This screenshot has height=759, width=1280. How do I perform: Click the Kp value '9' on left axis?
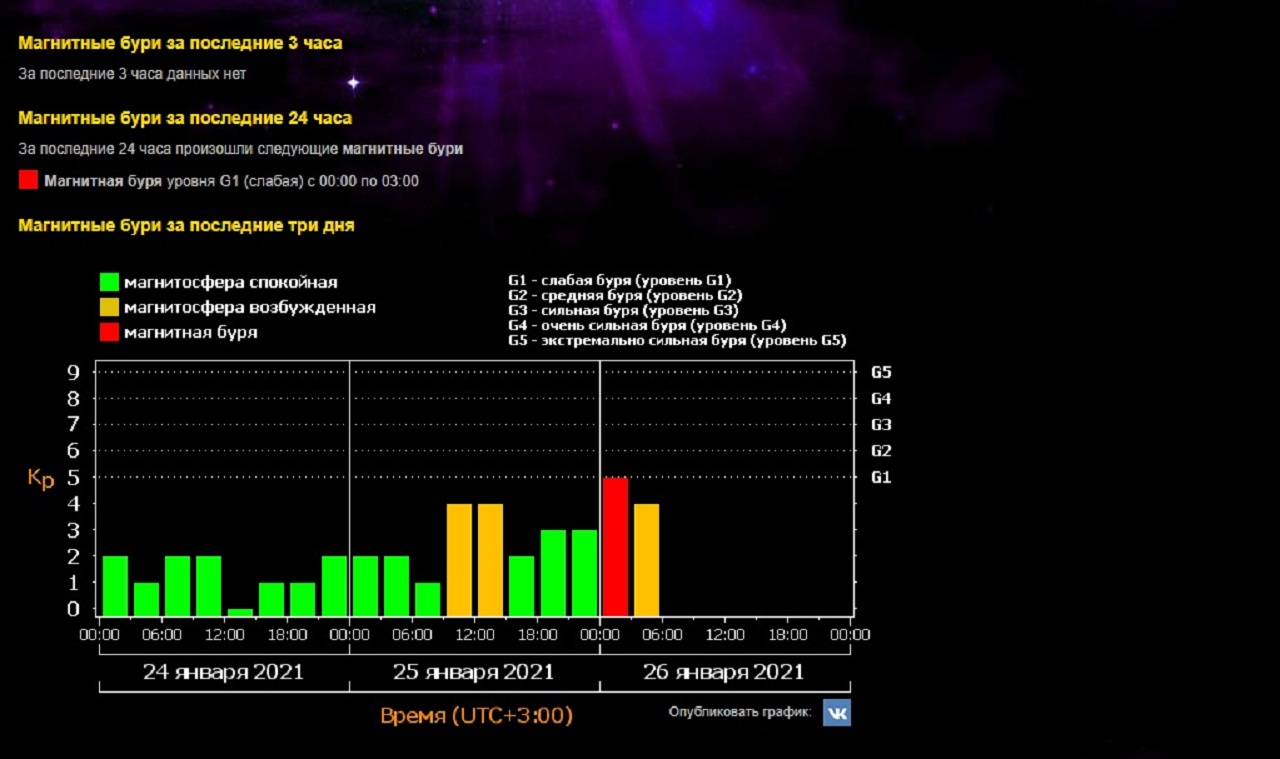pos(73,372)
